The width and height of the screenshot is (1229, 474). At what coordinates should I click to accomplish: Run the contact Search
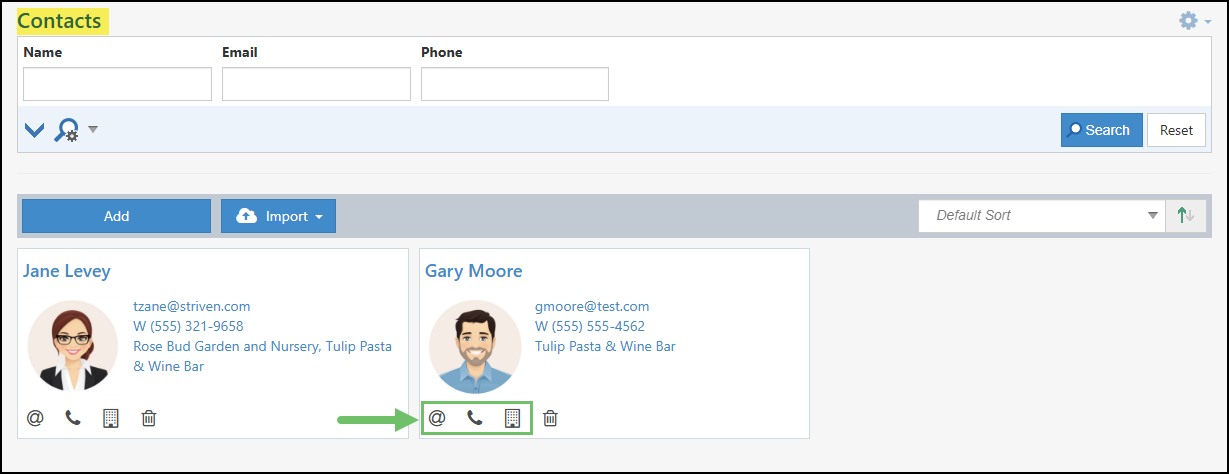[x=1101, y=130]
